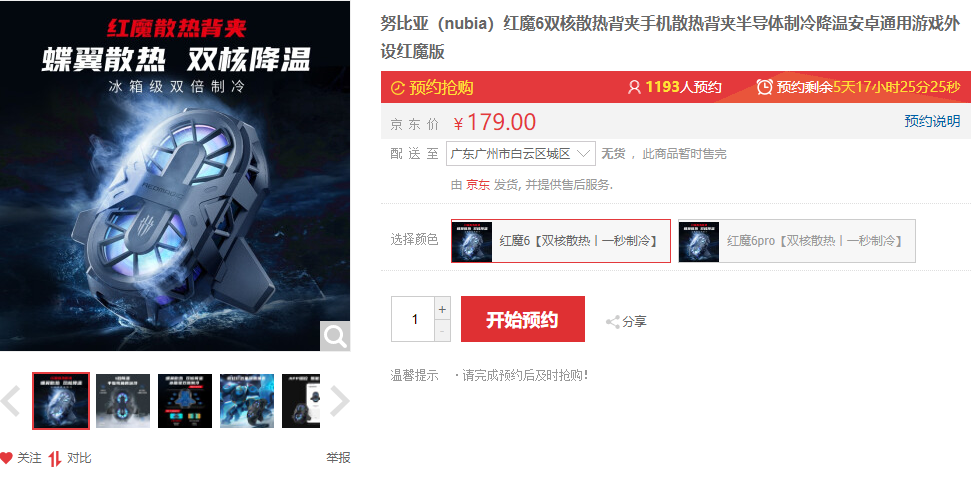This screenshot has width=973, height=496.
Task: Increase quantity with the plus button
Action: pos(442,309)
